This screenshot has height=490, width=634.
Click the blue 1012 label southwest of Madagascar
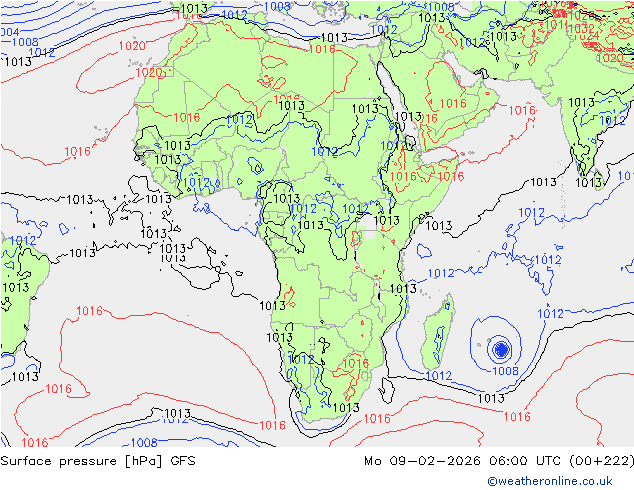click(x=439, y=376)
